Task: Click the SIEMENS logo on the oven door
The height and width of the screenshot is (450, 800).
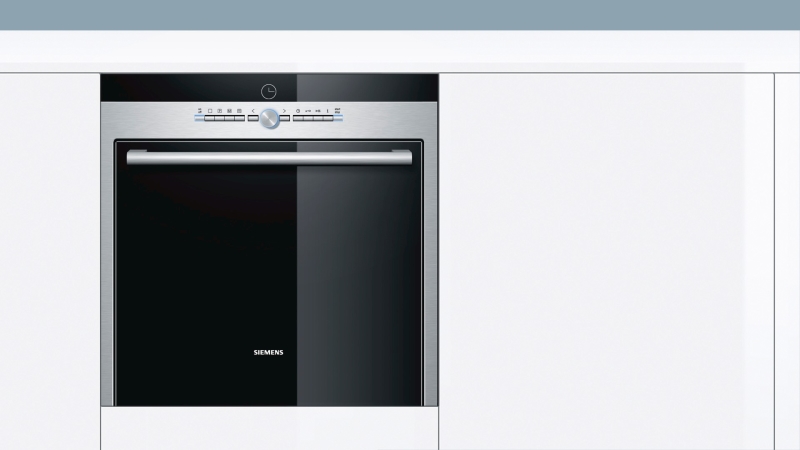Action: [x=268, y=352]
